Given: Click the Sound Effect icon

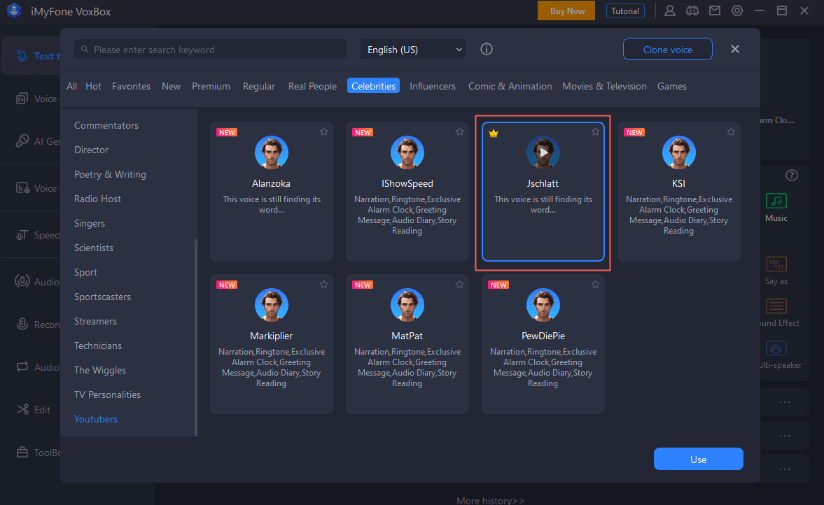Looking at the screenshot, I should [776, 306].
